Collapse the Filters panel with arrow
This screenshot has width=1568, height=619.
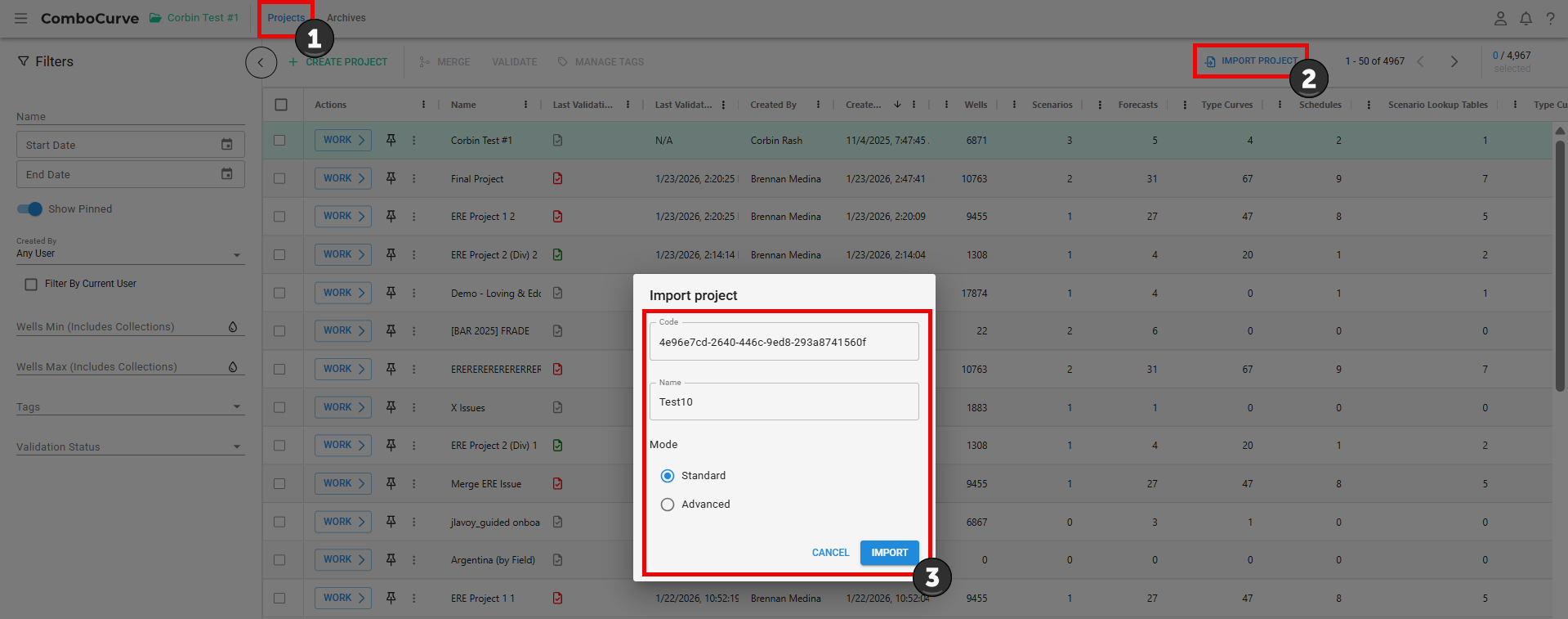point(261,62)
